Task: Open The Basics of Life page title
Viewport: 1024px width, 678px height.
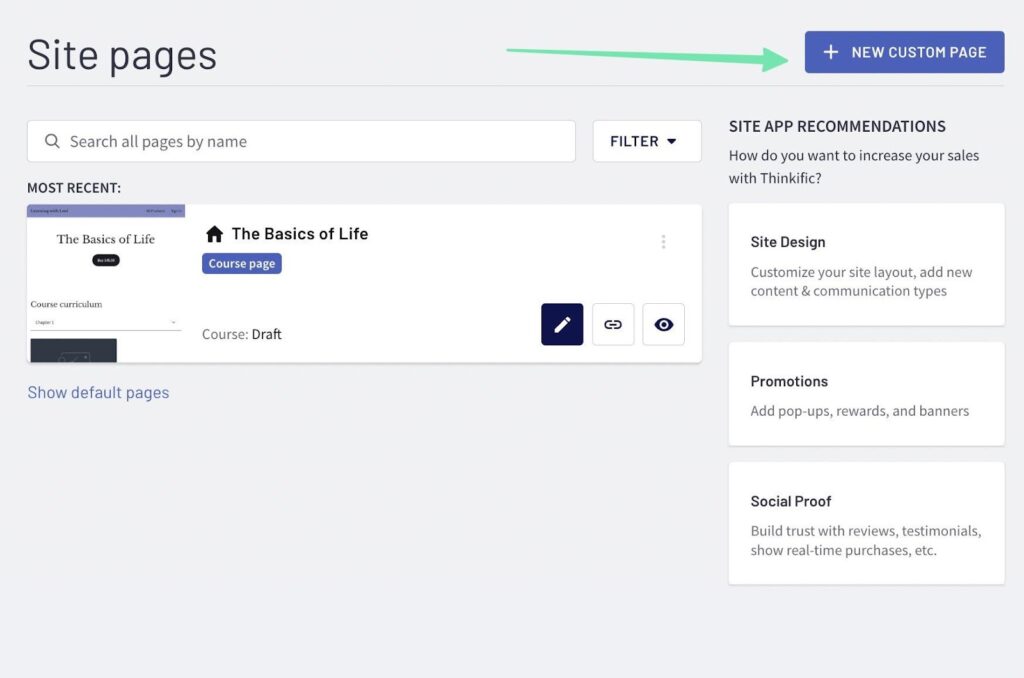Action: click(300, 234)
